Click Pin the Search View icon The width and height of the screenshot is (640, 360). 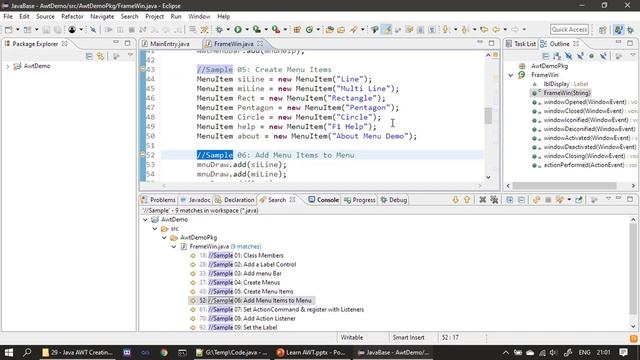[579, 200]
